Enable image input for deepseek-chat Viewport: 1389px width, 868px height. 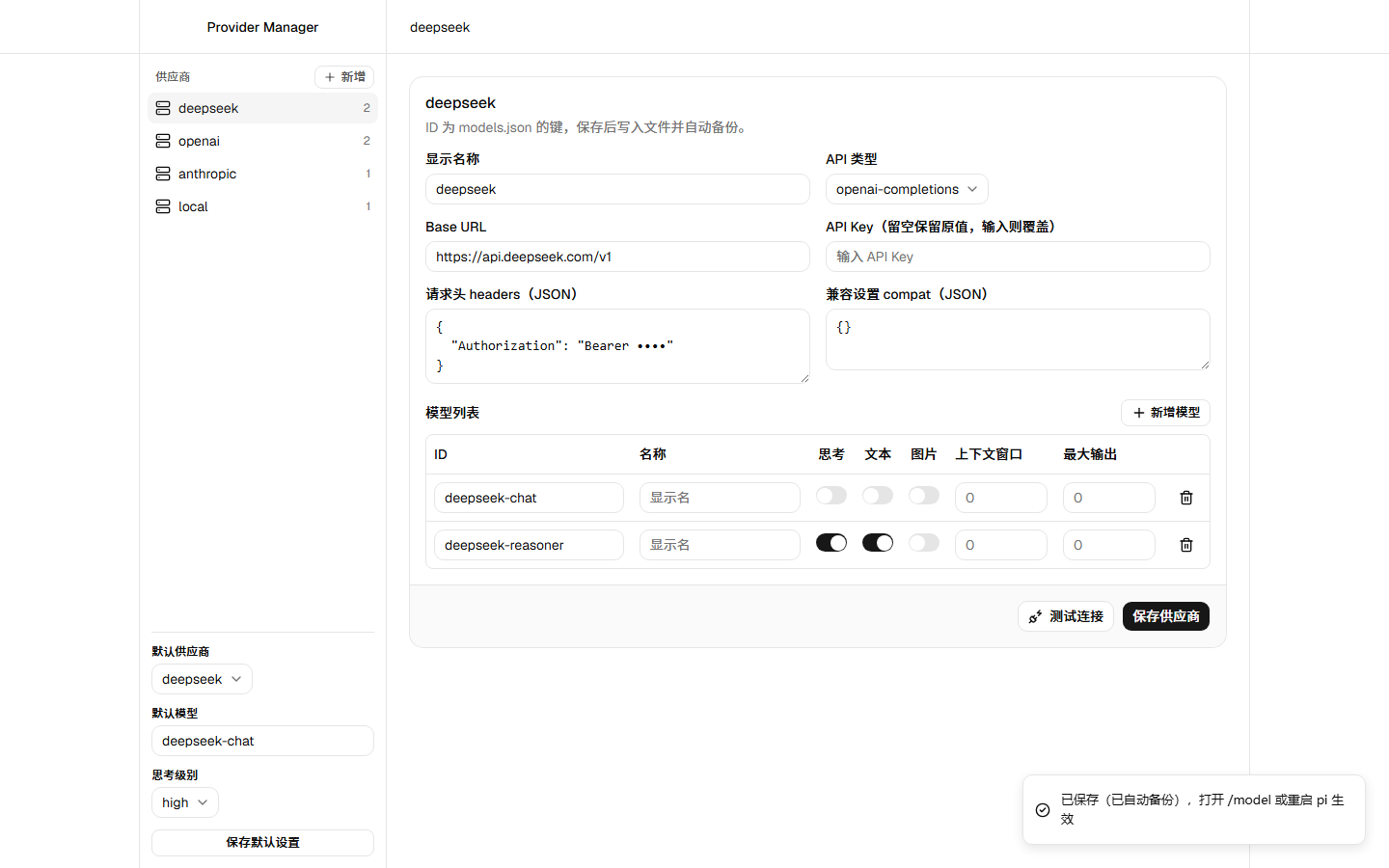[924, 496]
